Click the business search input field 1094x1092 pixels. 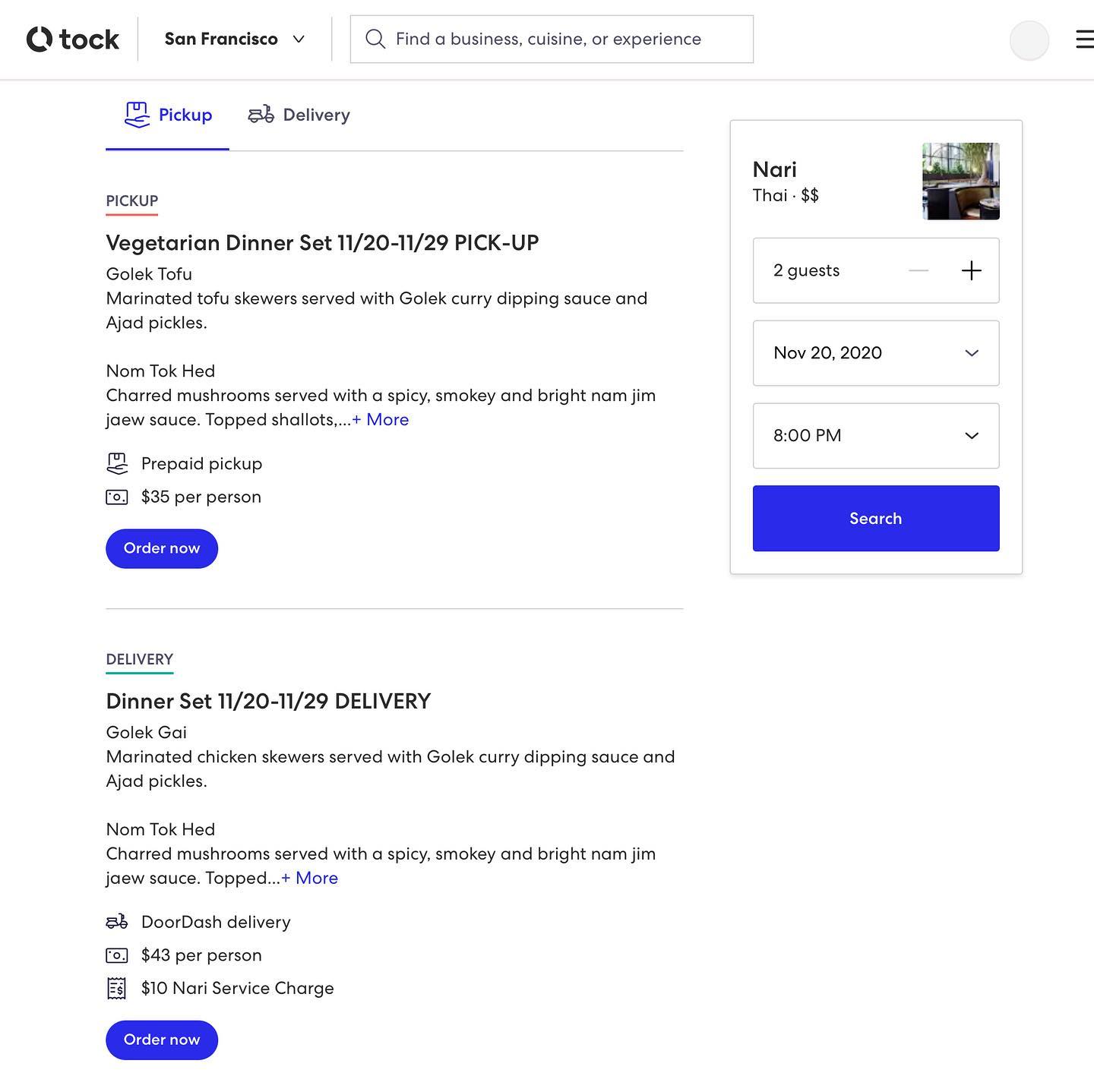point(562,39)
